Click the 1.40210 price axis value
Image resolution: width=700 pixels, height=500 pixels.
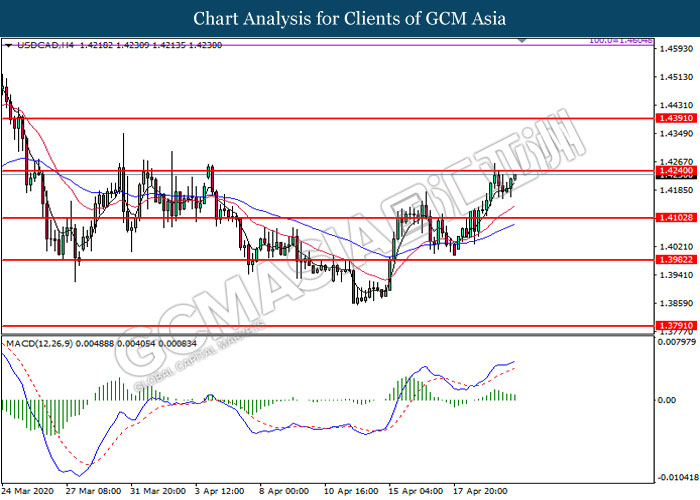click(676, 247)
